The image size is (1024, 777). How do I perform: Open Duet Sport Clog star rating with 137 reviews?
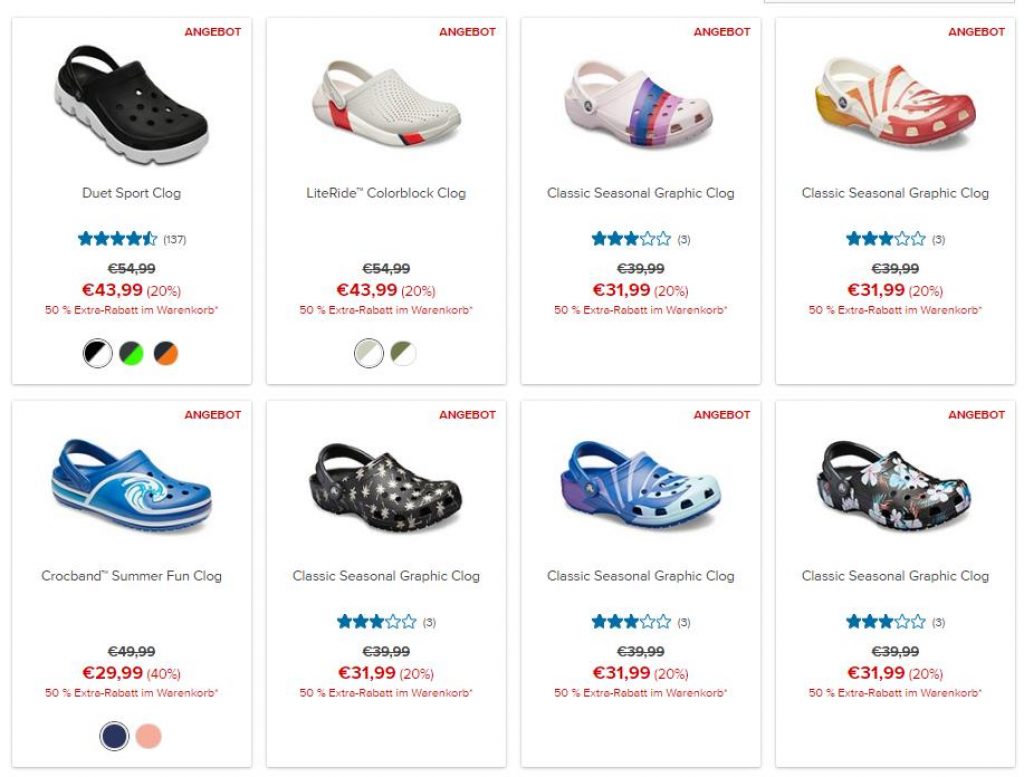pos(131,239)
